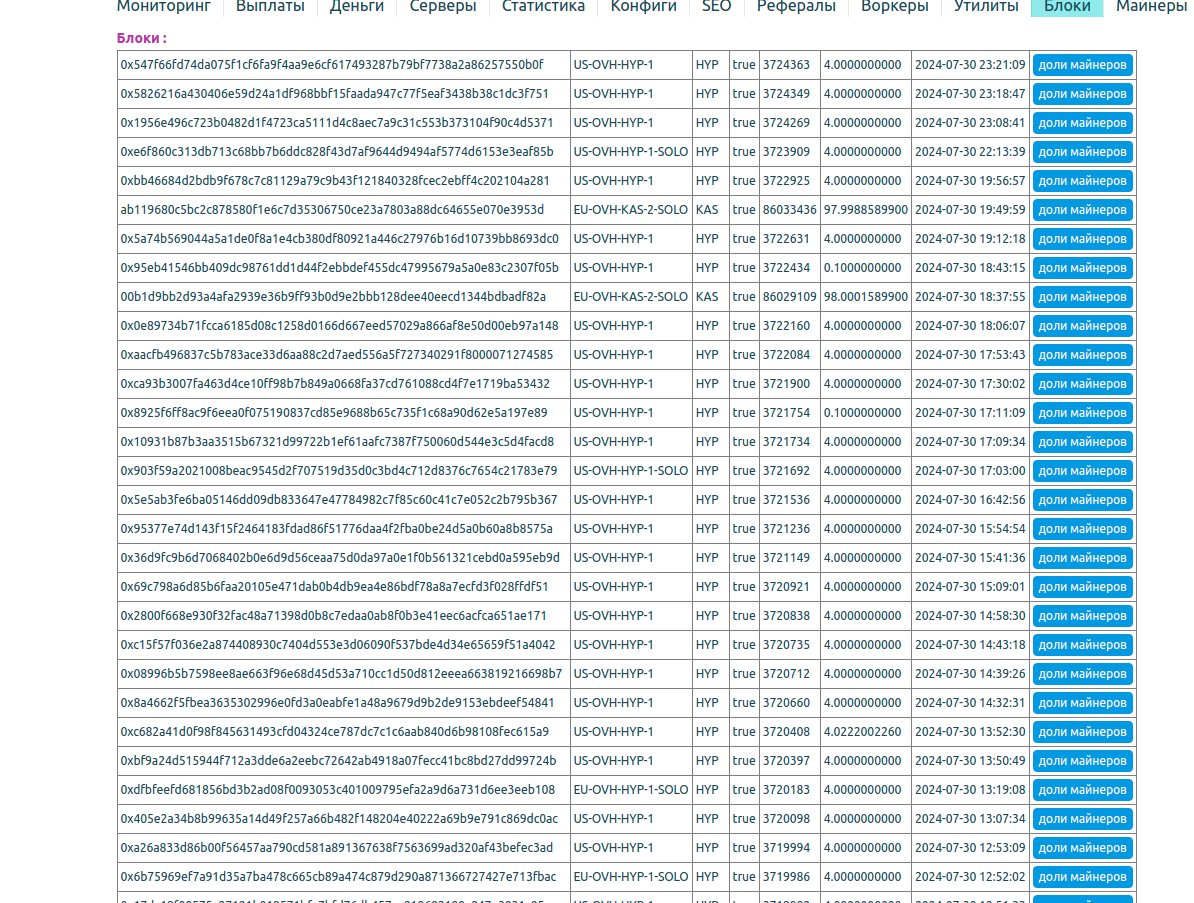This screenshot has width=1194, height=903.
Task: Click the reward value 97.9988589900
Action: tap(865, 210)
